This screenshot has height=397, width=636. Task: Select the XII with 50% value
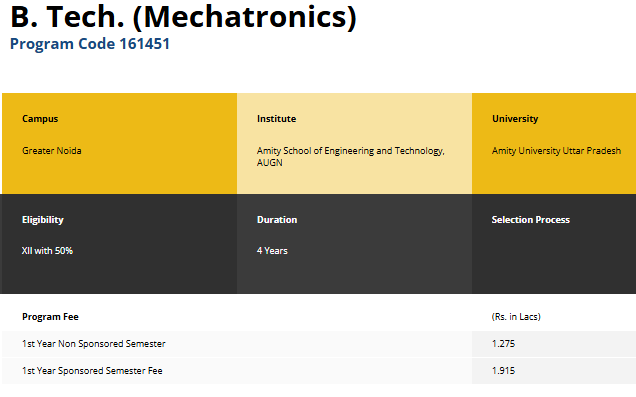pyautogui.click(x=47, y=251)
